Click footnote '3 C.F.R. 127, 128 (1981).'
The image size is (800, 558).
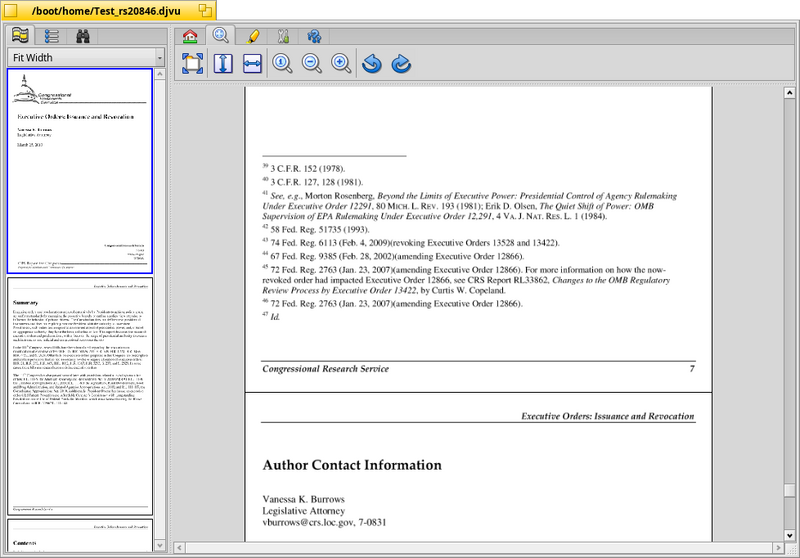[317, 183]
